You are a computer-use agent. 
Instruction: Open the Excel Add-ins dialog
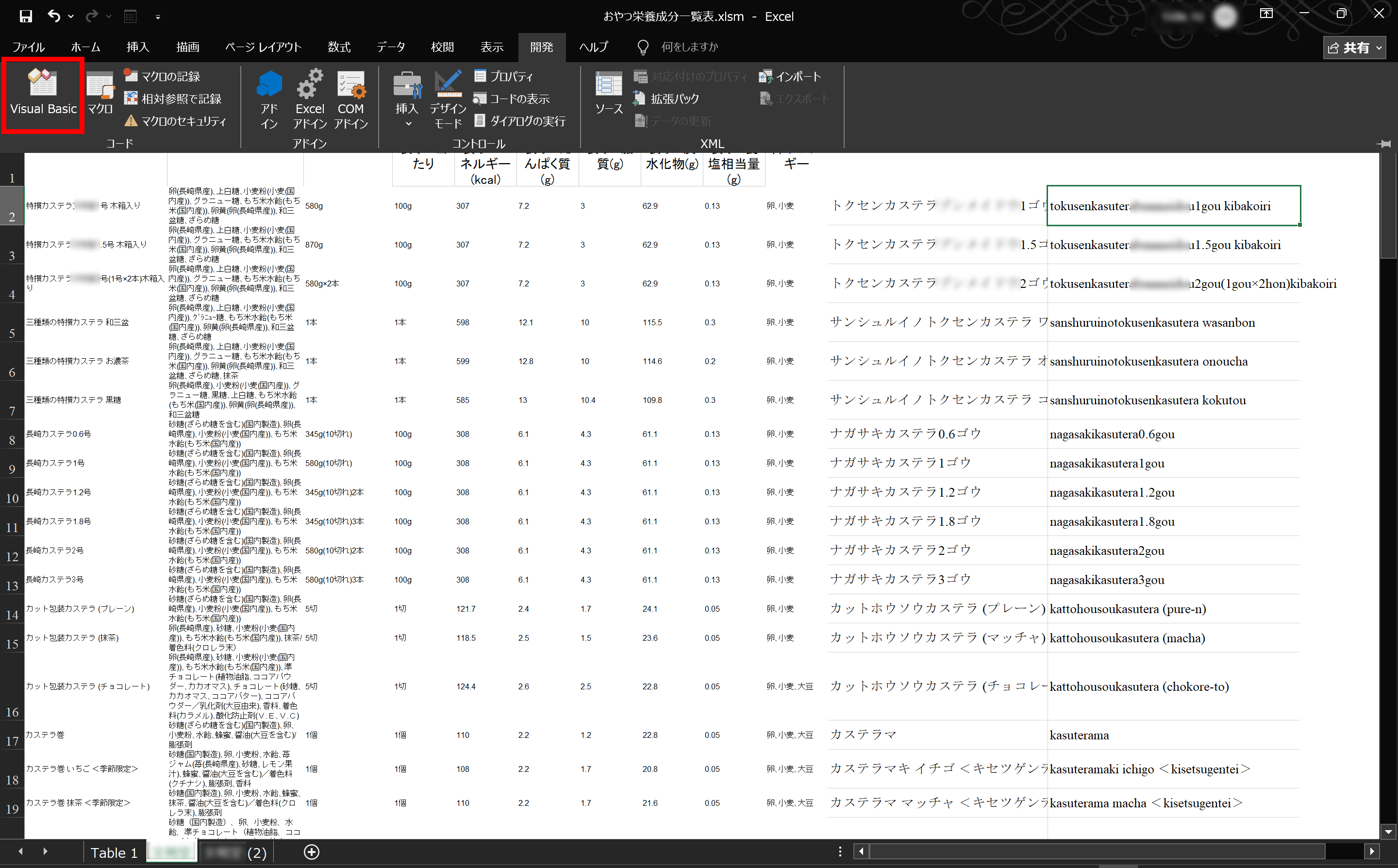pyautogui.click(x=309, y=99)
